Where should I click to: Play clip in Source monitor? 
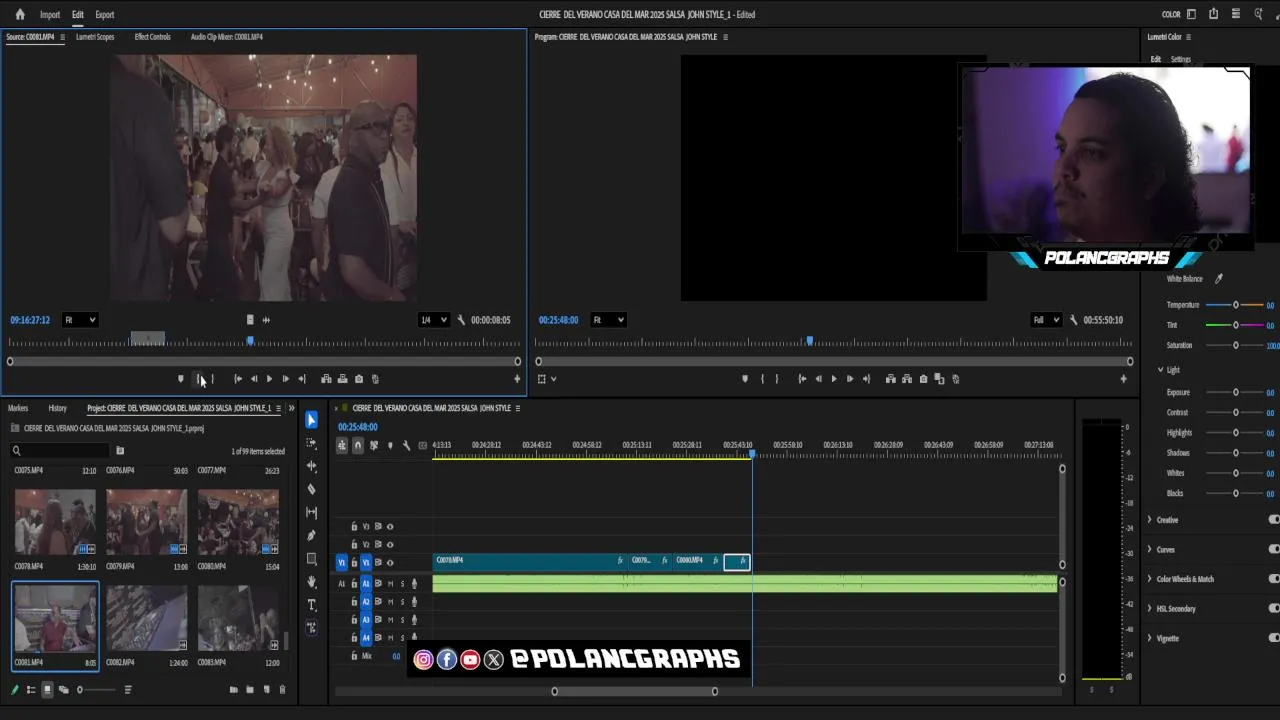[269, 379]
